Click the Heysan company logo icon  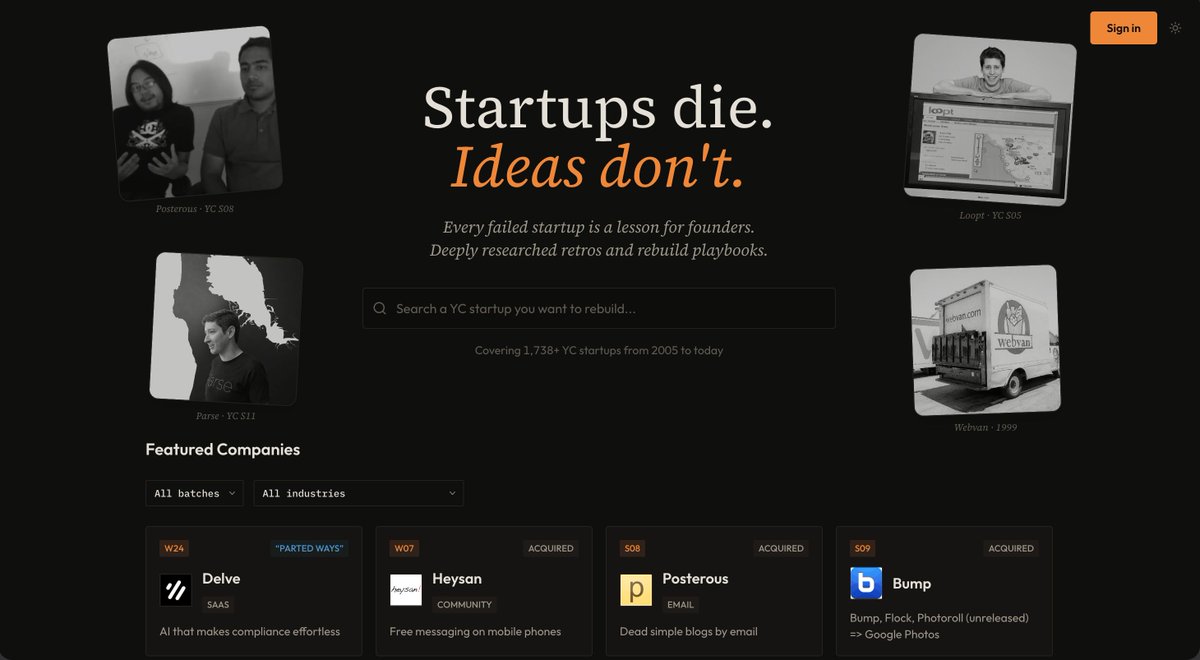coord(406,590)
